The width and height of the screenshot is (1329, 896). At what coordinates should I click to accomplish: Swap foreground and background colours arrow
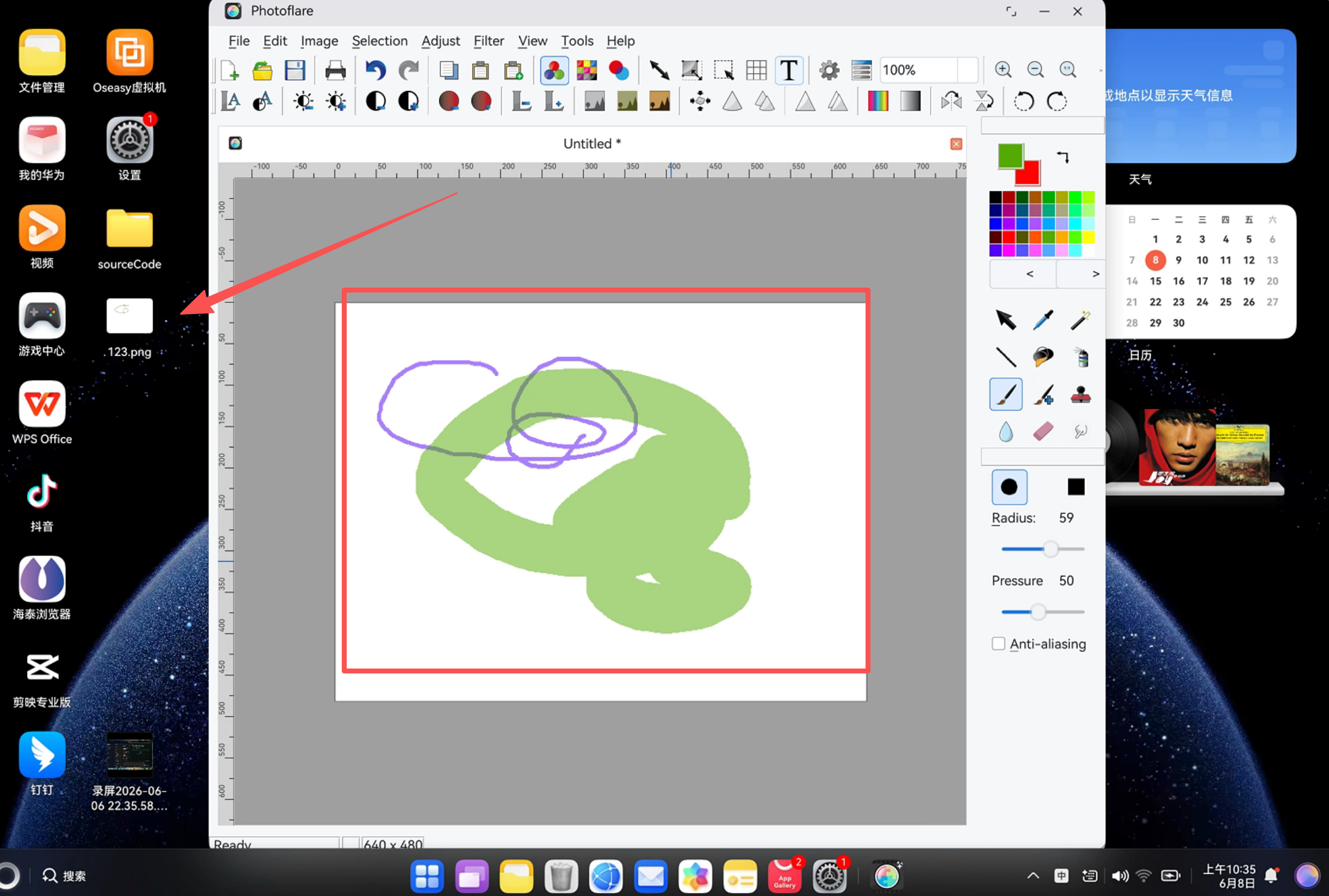point(1063,157)
